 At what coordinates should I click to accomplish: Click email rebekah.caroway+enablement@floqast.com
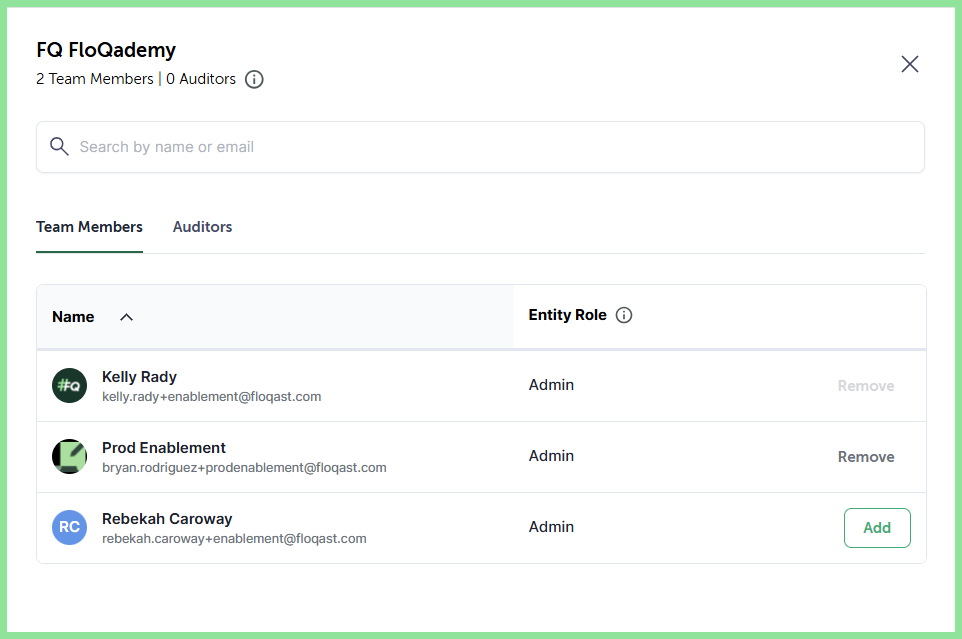pyautogui.click(x=234, y=539)
